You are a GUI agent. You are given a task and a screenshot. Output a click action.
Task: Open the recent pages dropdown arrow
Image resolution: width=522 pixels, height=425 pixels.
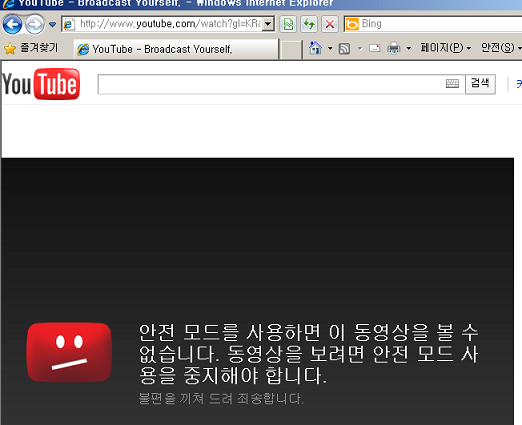[52, 24]
